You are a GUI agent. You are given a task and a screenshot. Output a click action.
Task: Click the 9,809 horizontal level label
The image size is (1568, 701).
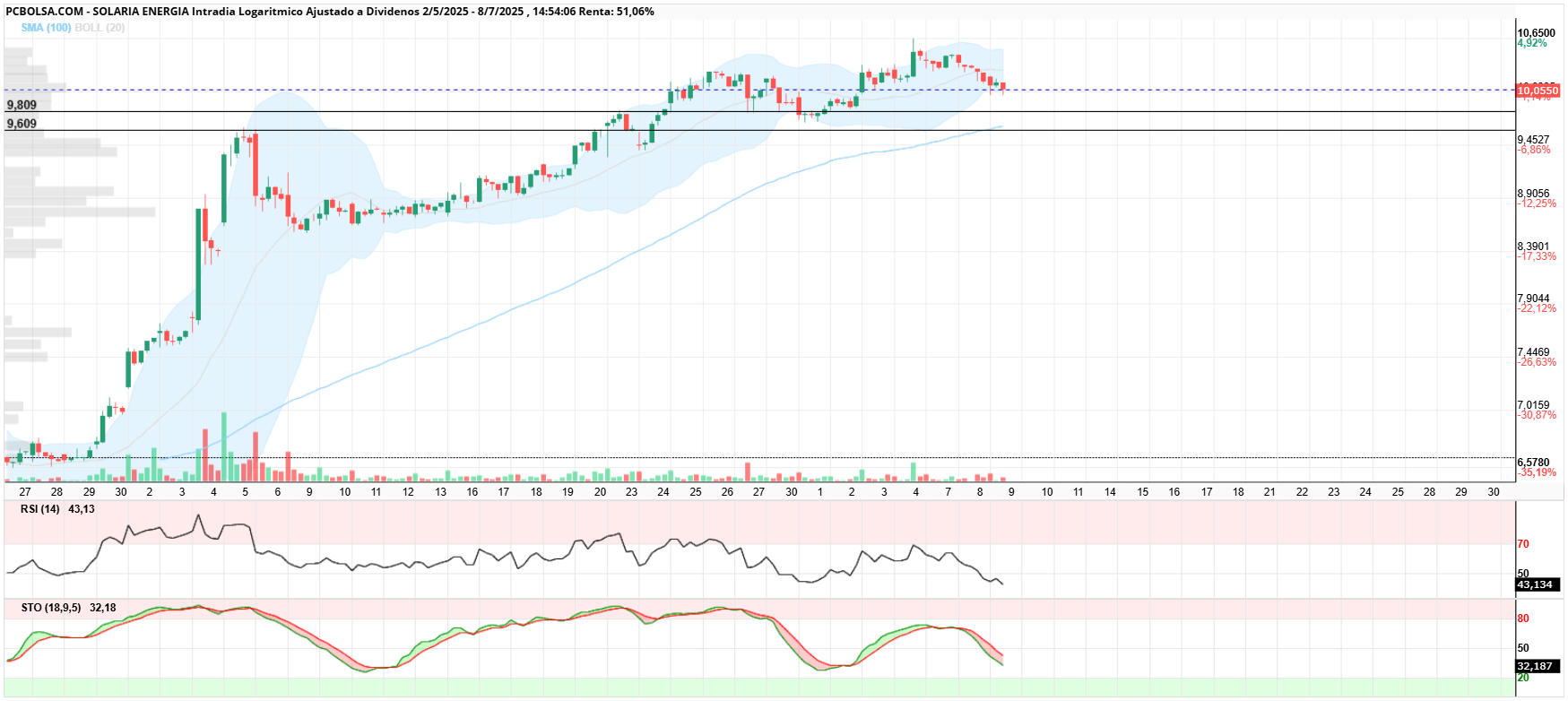(22, 105)
